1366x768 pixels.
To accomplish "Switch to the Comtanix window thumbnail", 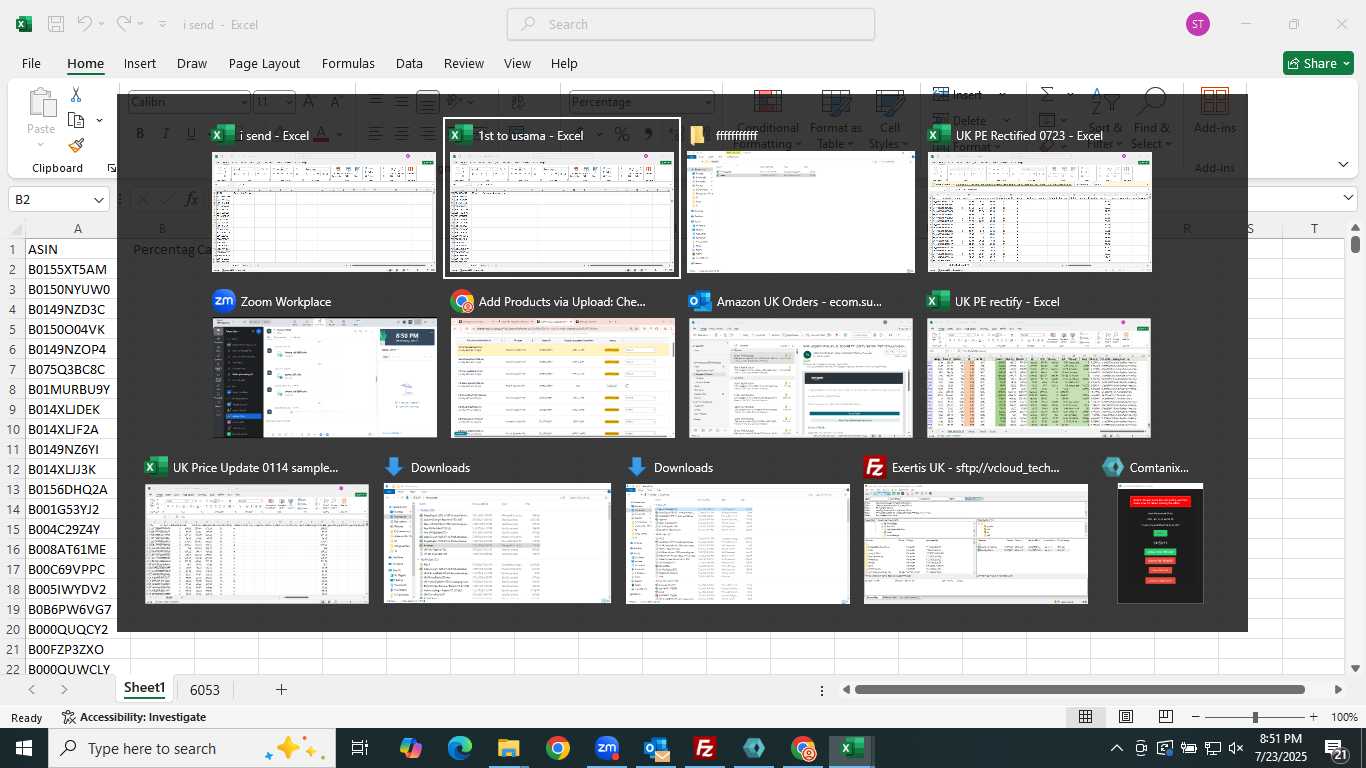I will [1159, 531].
